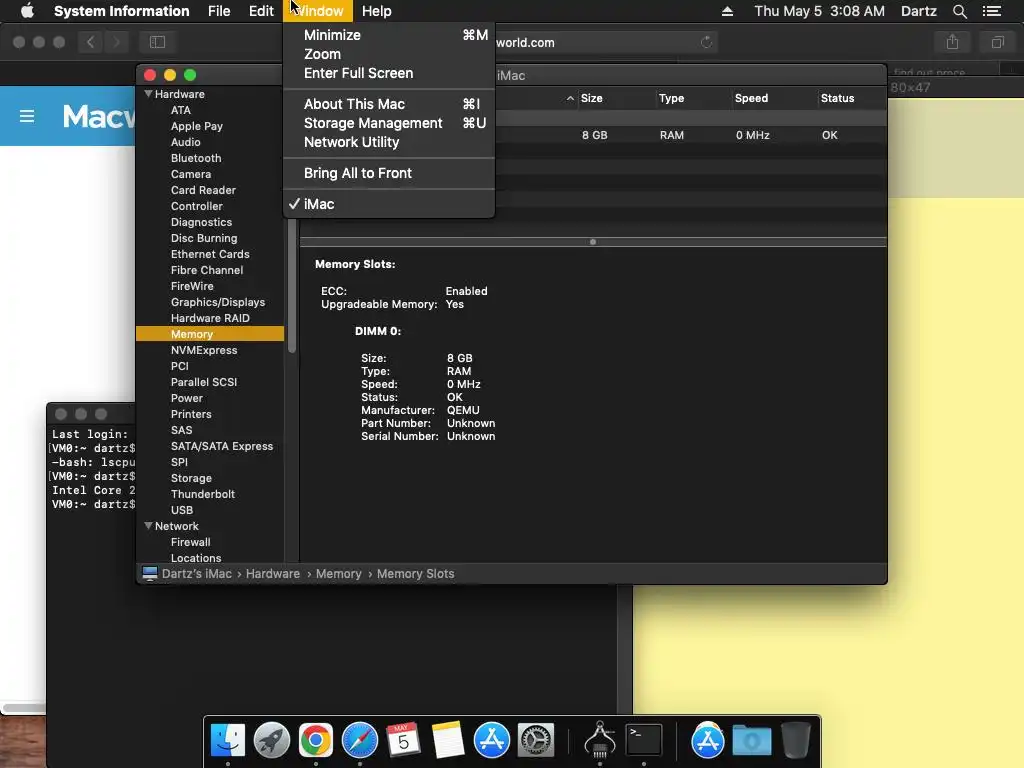Open Notification Center list icon
Viewport: 1024px width, 768px height.
[991, 11]
